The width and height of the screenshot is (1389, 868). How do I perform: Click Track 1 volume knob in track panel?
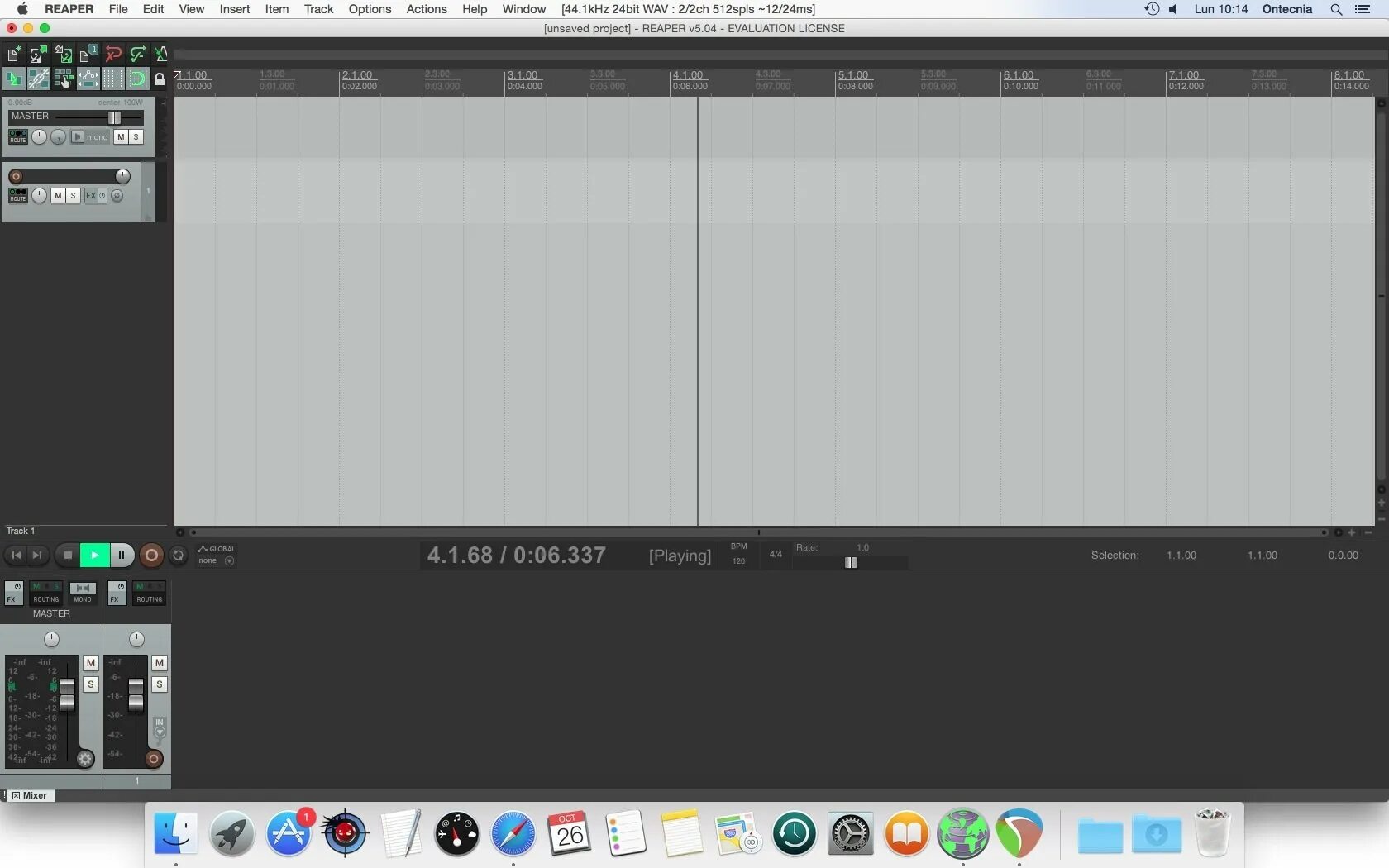[122, 176]
